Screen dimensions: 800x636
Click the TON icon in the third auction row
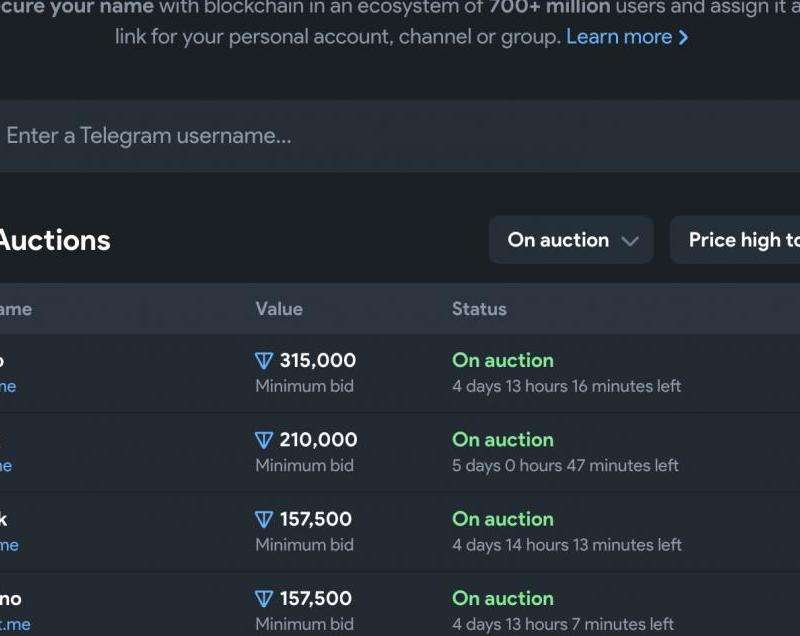264,520
